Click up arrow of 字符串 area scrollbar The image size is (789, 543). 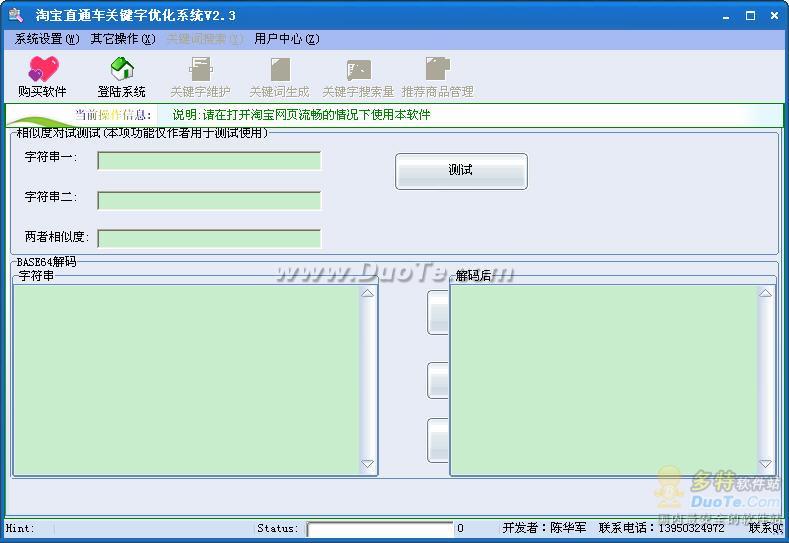368,293
